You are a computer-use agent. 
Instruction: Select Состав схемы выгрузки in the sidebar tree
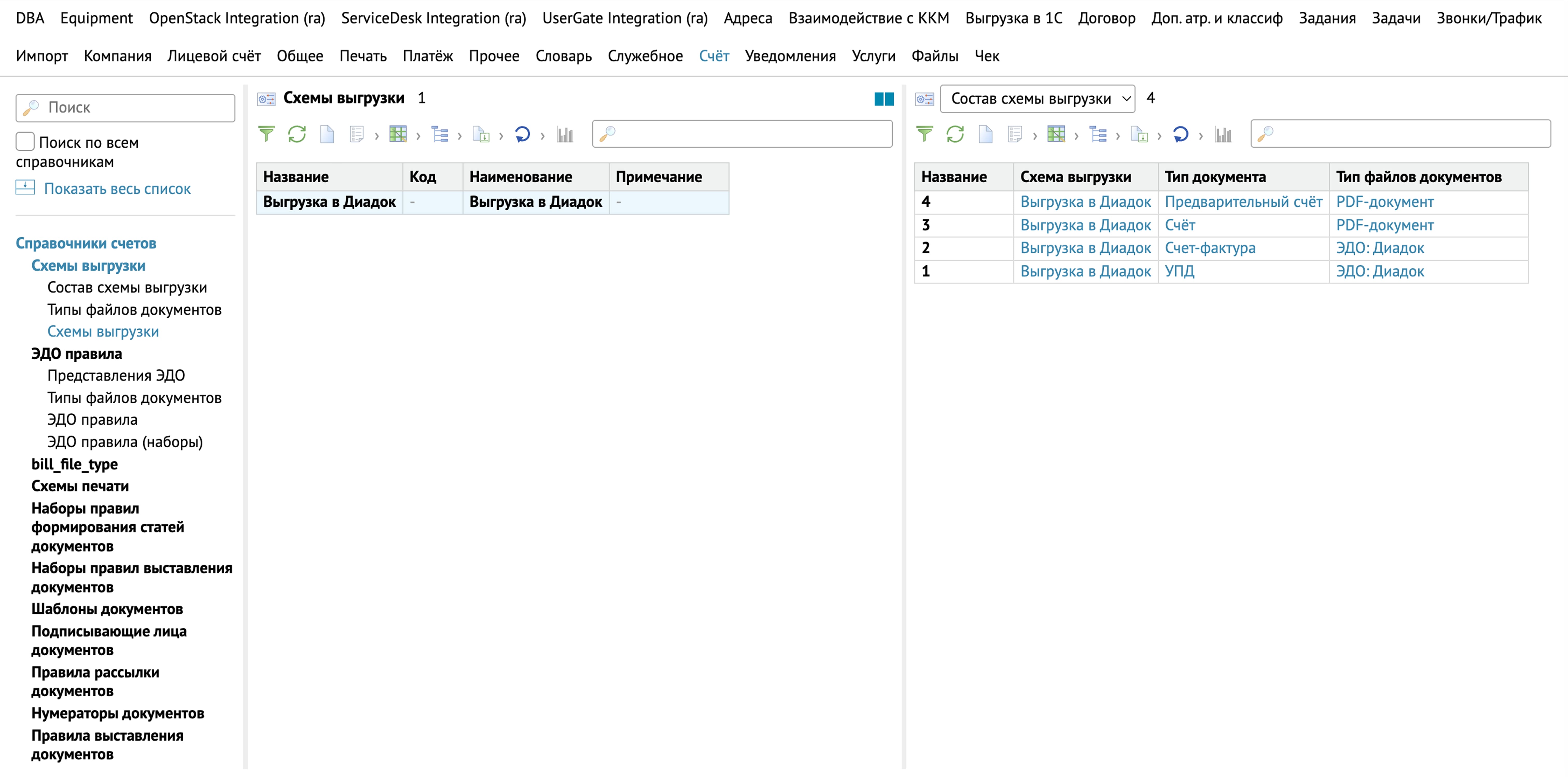click(x=127, y=287)
